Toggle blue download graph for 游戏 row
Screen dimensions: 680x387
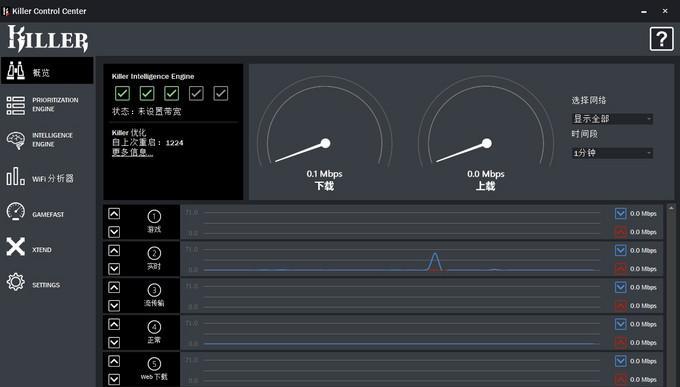[x=621, y=213]
